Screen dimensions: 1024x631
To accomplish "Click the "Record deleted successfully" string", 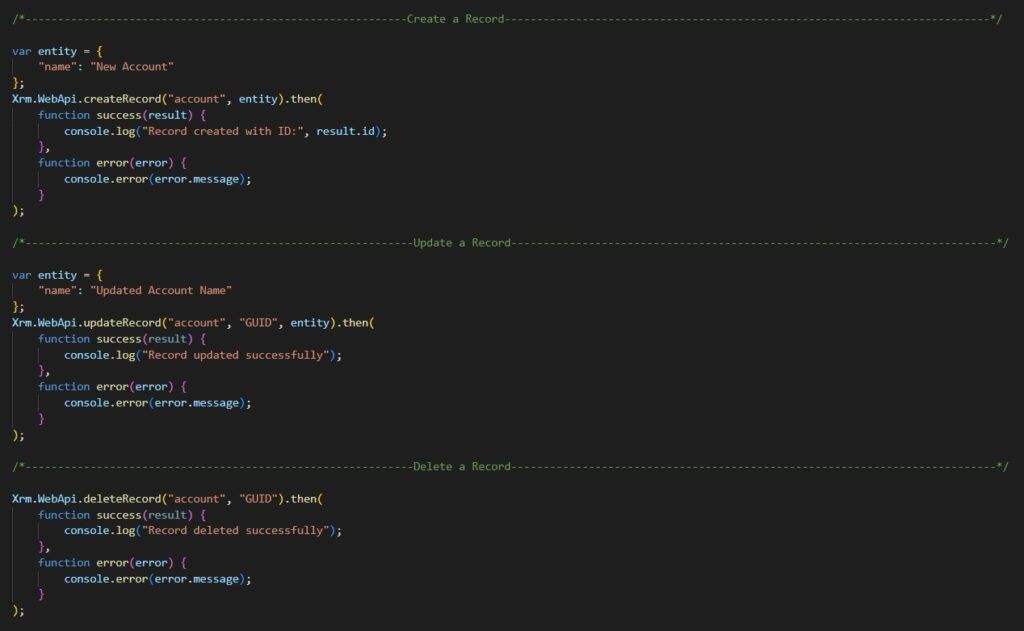I will pyautogui.click(x=235, y=530).
